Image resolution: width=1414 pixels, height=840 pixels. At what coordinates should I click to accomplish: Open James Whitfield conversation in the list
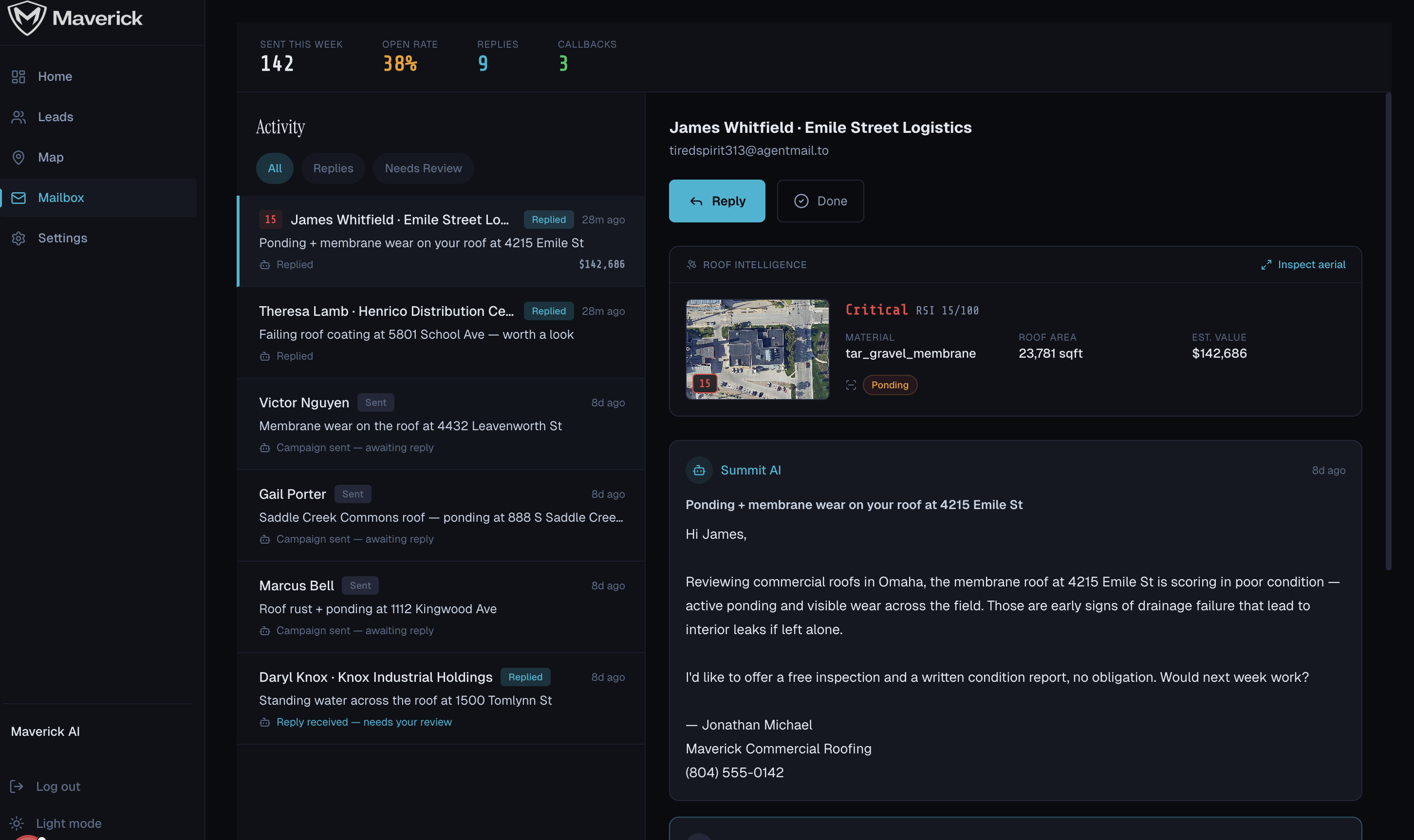pos(441,241)
